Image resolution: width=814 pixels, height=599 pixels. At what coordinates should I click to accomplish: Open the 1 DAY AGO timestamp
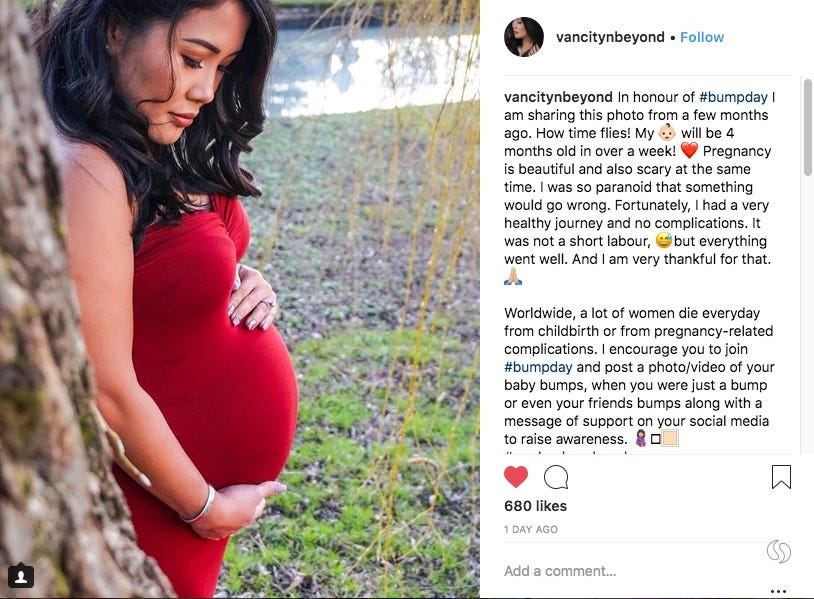tap(531, 529)
